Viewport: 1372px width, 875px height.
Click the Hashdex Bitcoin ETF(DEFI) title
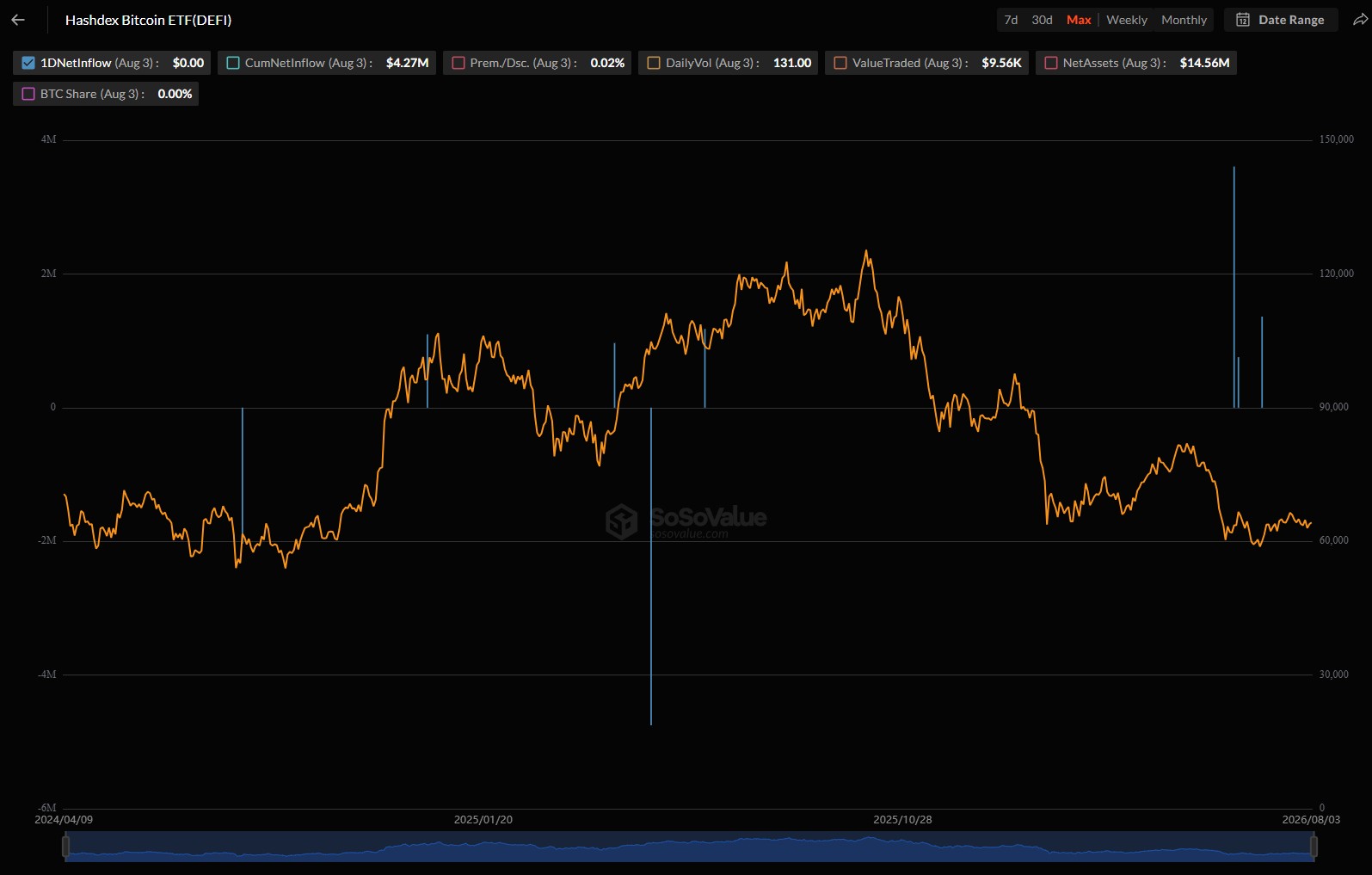point(148,20)
